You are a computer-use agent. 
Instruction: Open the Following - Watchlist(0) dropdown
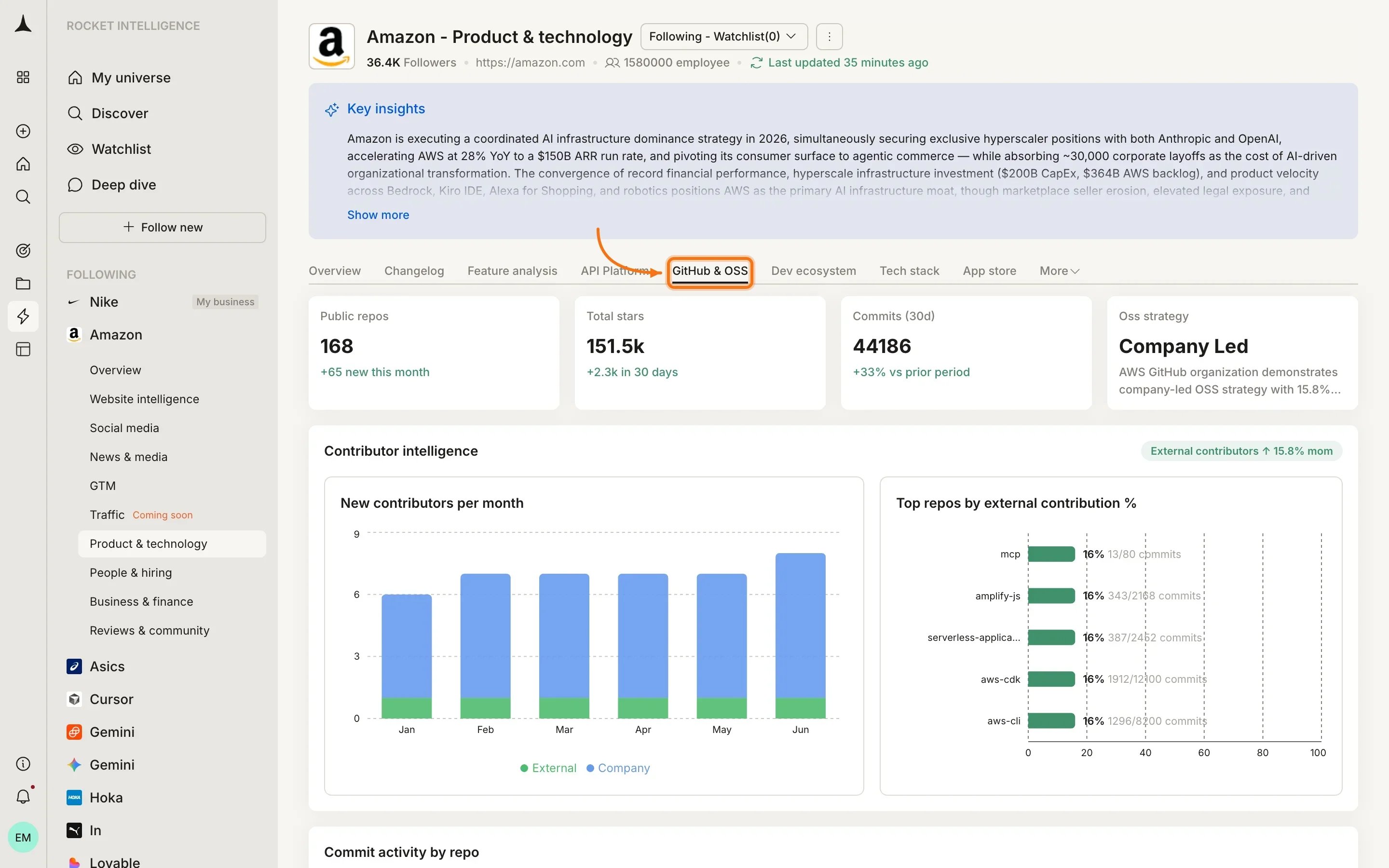coord(723,37)
